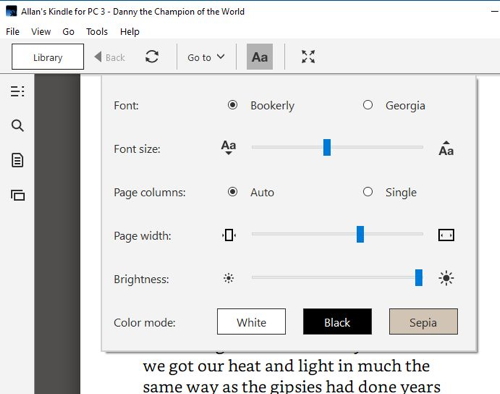Click the "Color mode:" label
This screenshot has width=500, height=394.
(x=144, y=322)
